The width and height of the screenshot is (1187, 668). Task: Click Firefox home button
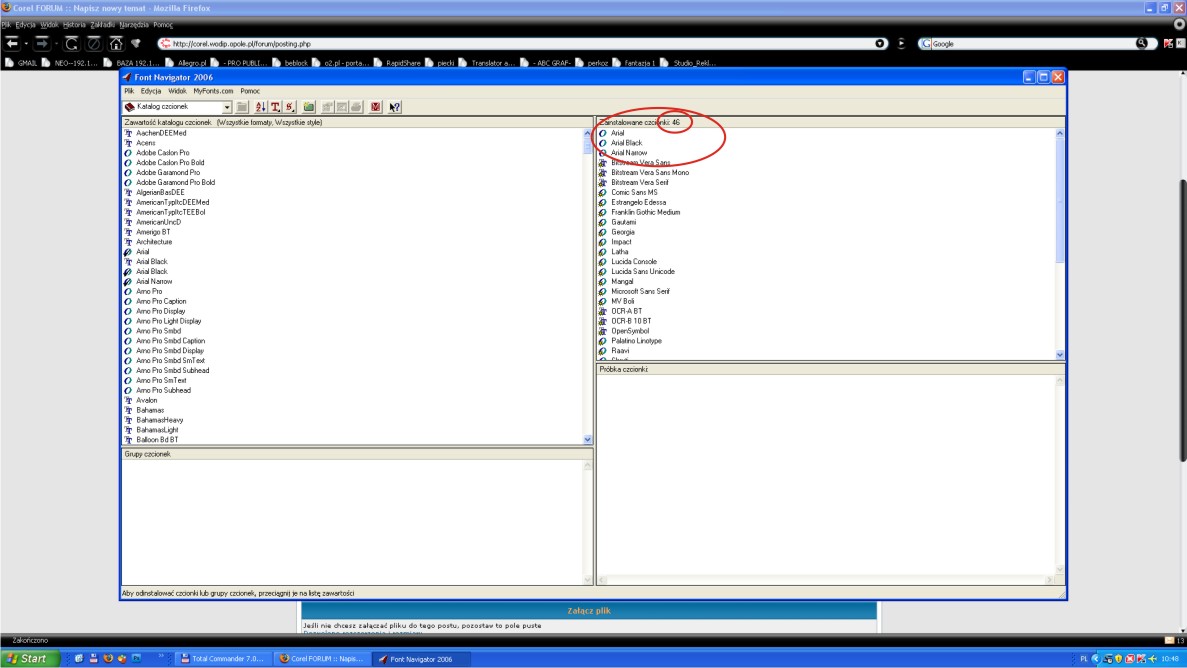(116, 43)
